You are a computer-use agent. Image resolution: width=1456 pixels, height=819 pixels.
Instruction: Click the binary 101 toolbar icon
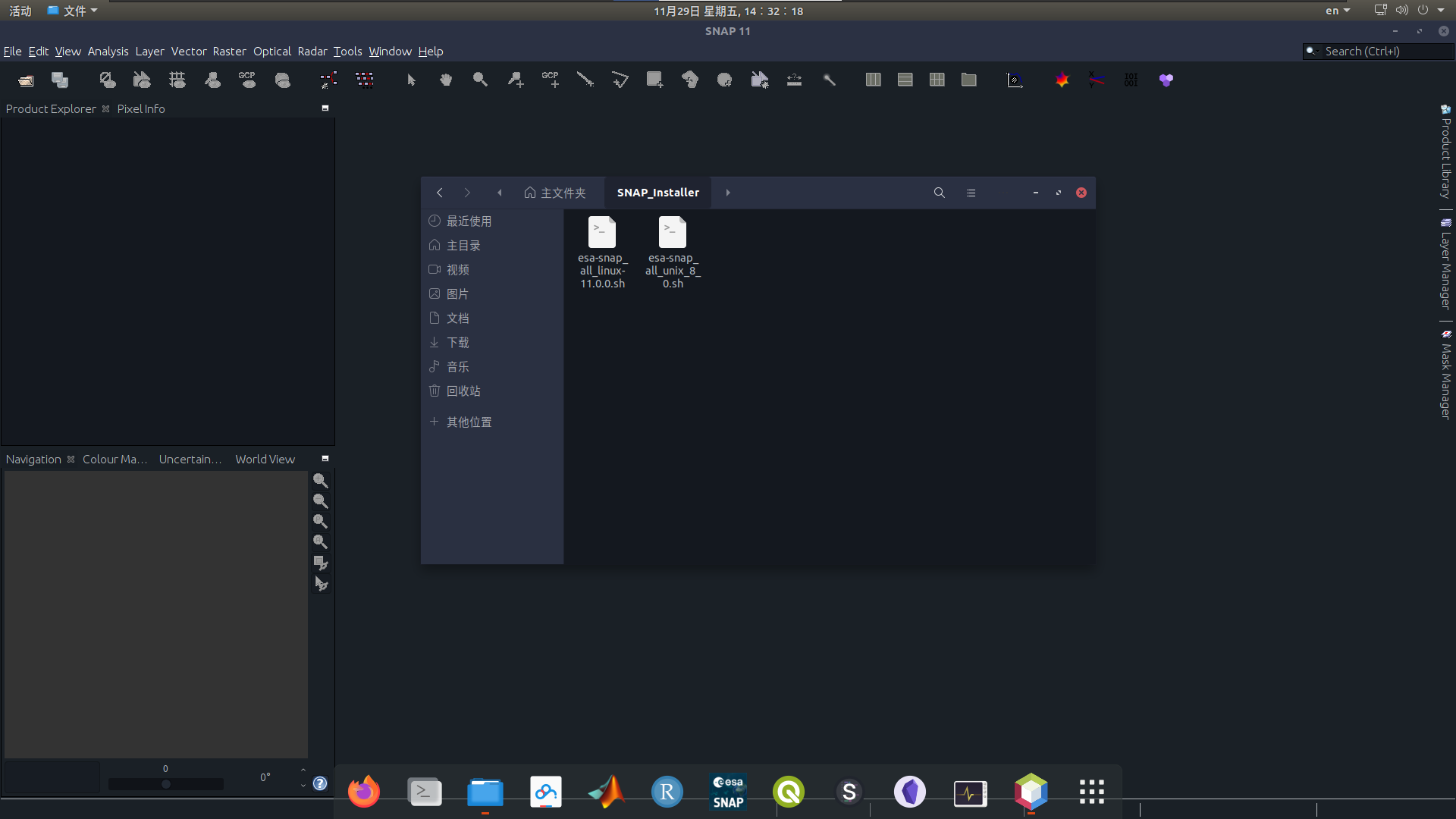click(x=1131, y=80)
